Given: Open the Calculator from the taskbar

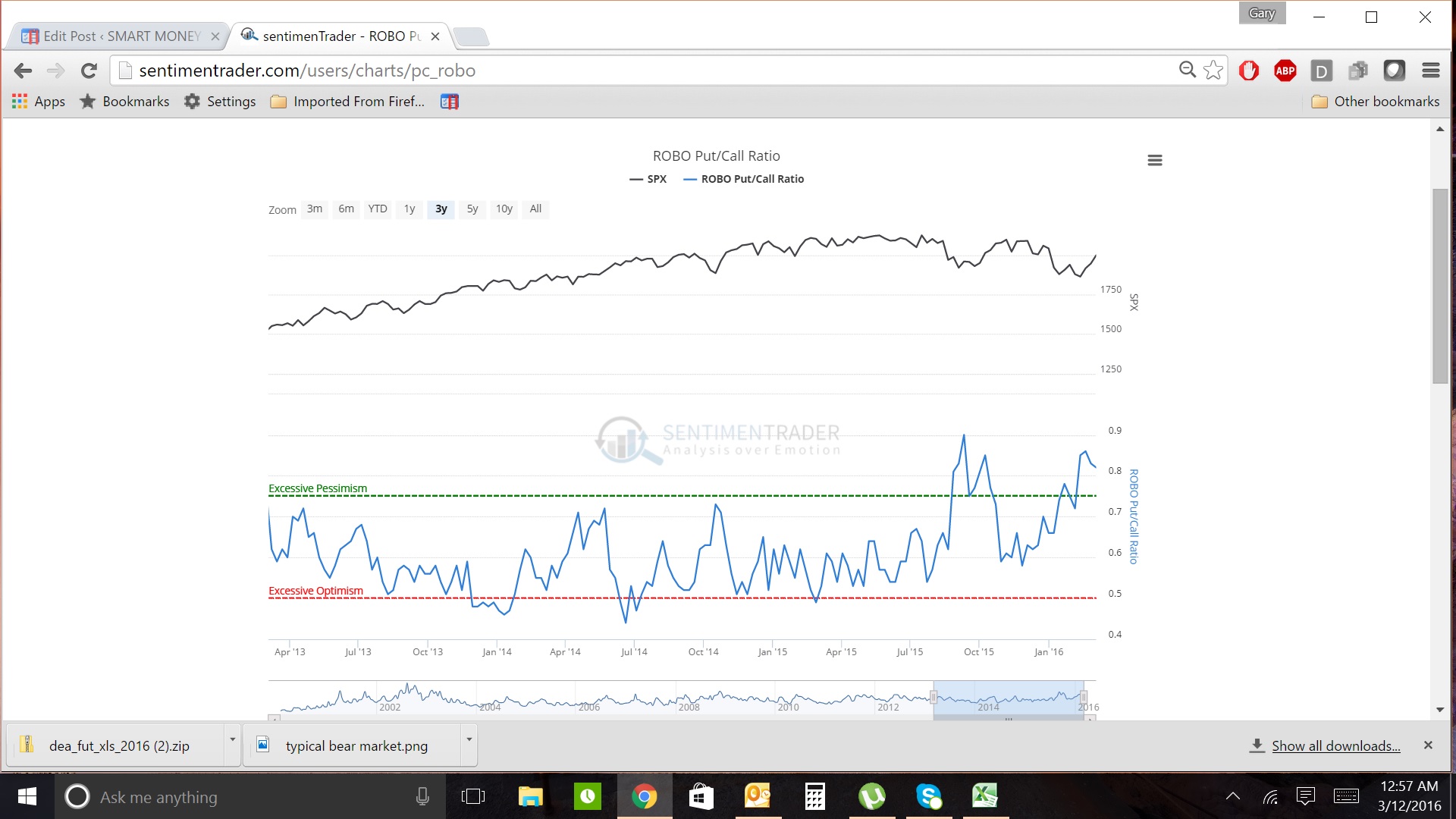Looking at the screenshot, I should coord(814,796).
